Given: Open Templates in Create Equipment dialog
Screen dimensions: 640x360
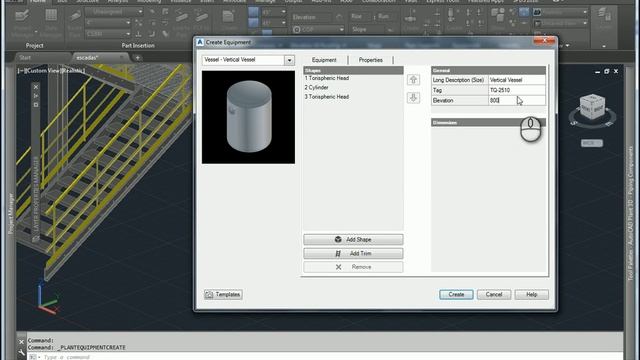Looking at the screenshot, I should pyautogui.click(x=223, y=294).
